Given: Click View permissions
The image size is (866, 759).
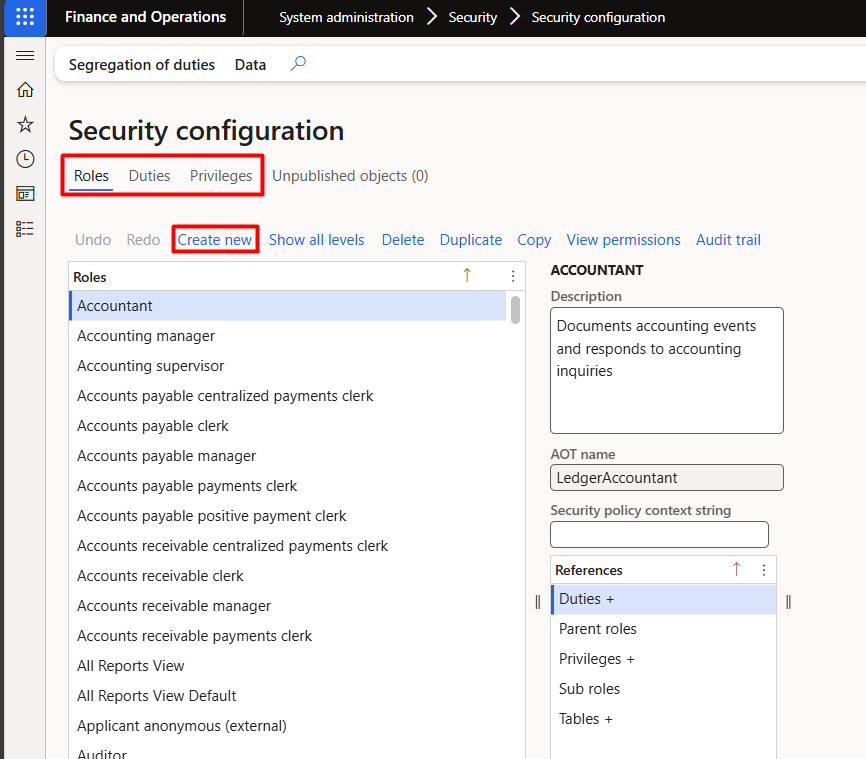Looking at the screenshot, I should coord(624,240).
